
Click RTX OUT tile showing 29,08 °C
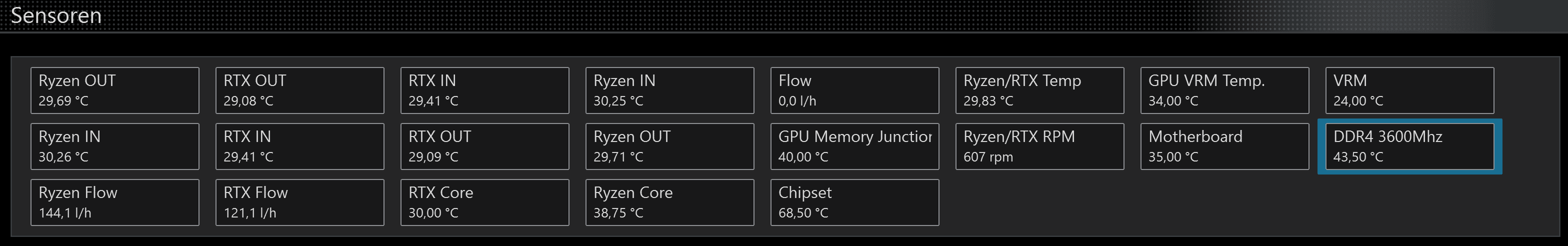coord(299,90)
